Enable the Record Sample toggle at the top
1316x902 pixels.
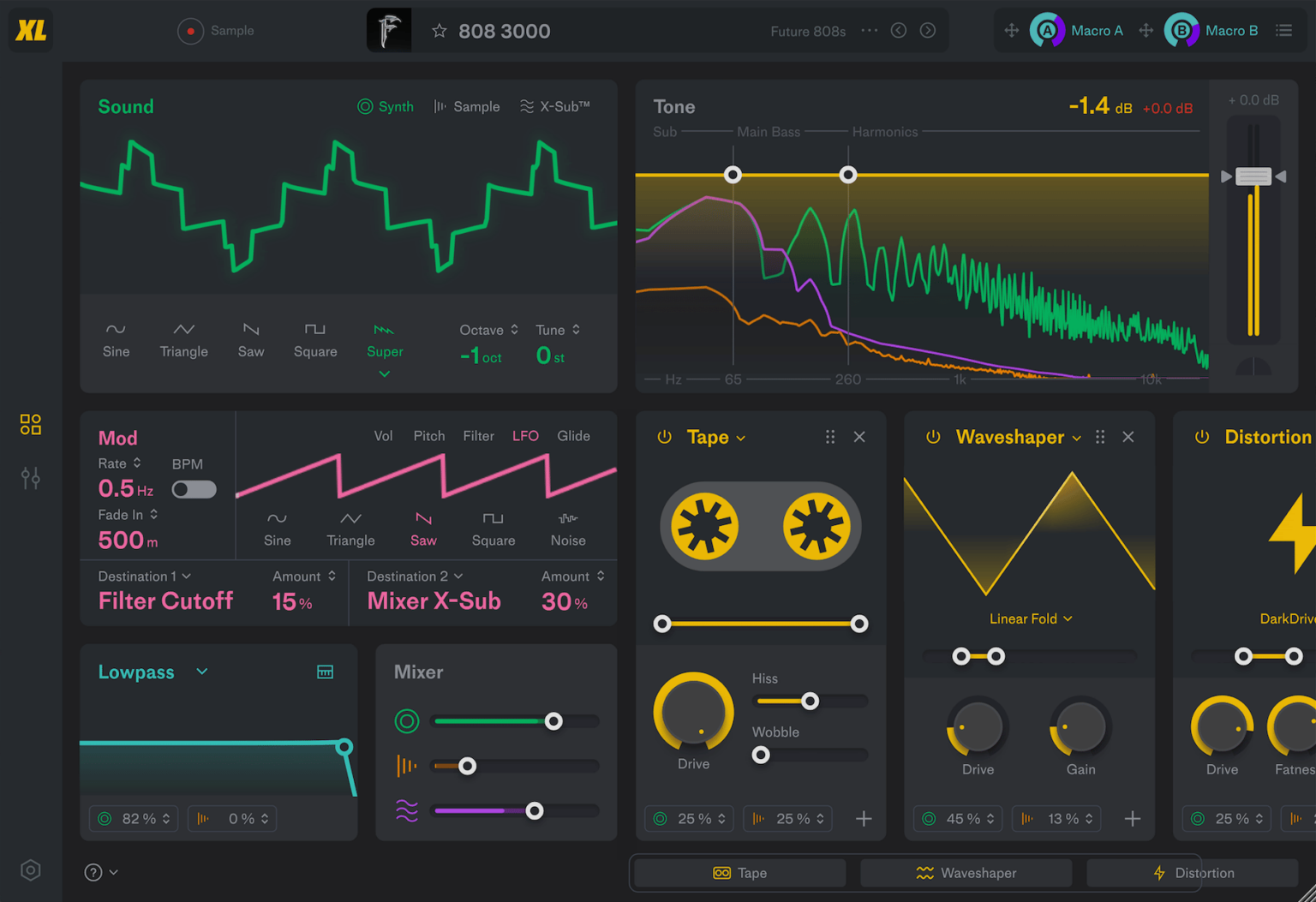[x=190, y=31]
